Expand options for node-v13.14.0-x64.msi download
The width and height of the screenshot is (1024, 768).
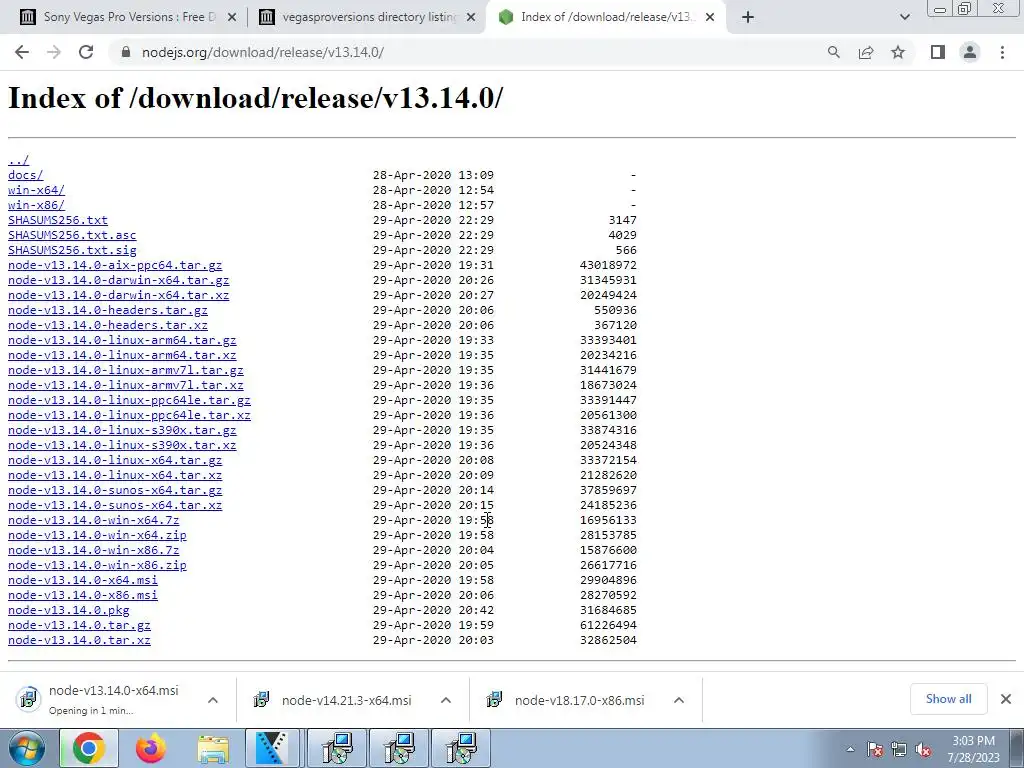(x=213, y=700)
